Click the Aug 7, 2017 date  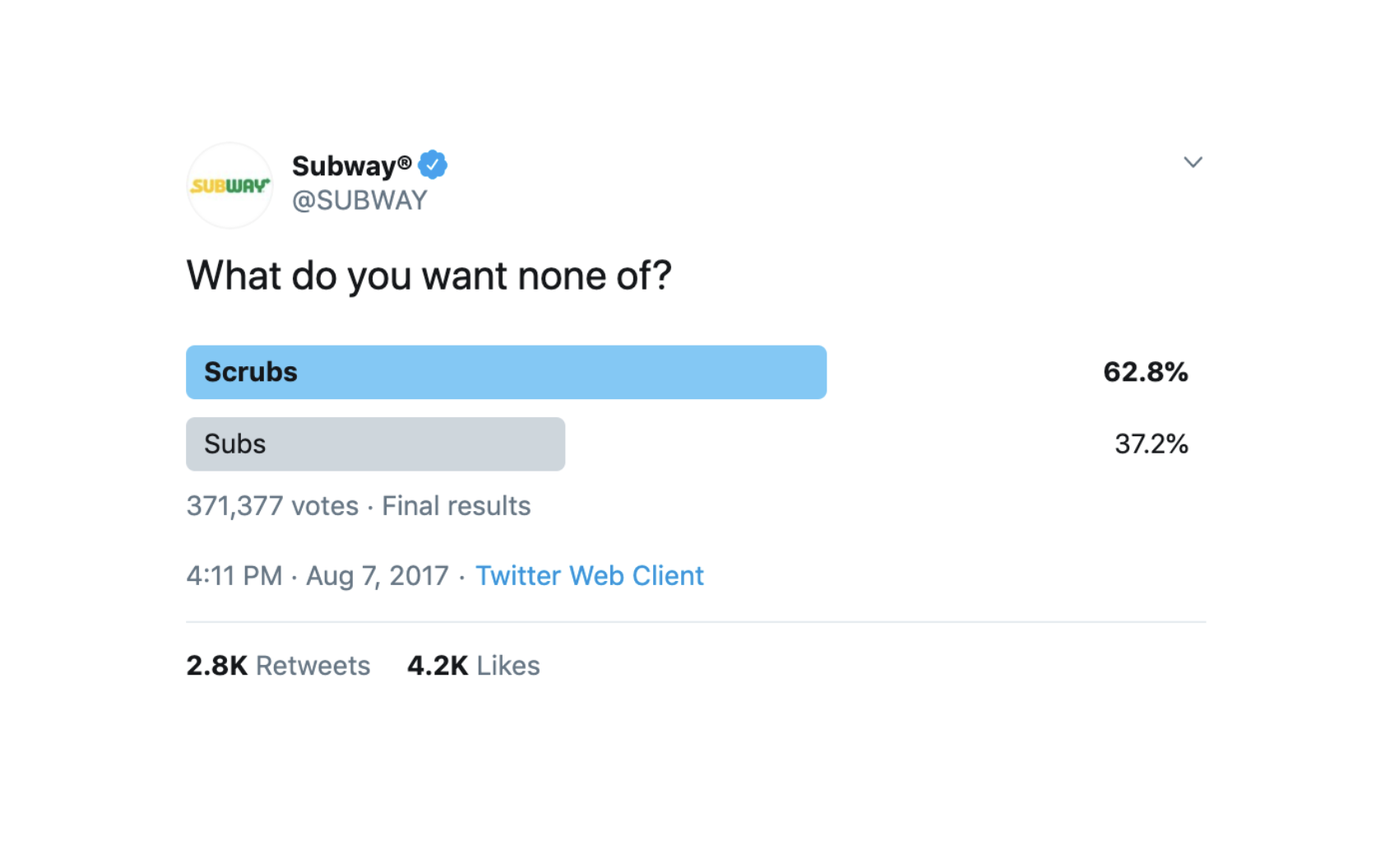(x=378, y=575)
